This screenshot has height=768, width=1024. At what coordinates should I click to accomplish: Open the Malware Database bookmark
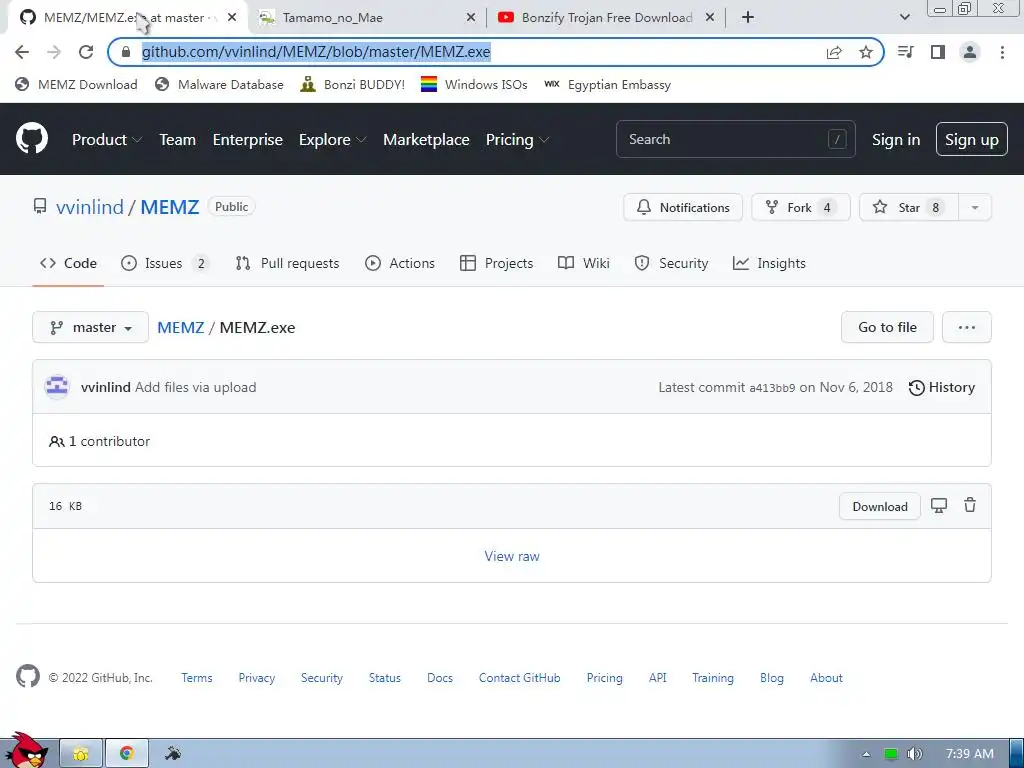point(219,84)
